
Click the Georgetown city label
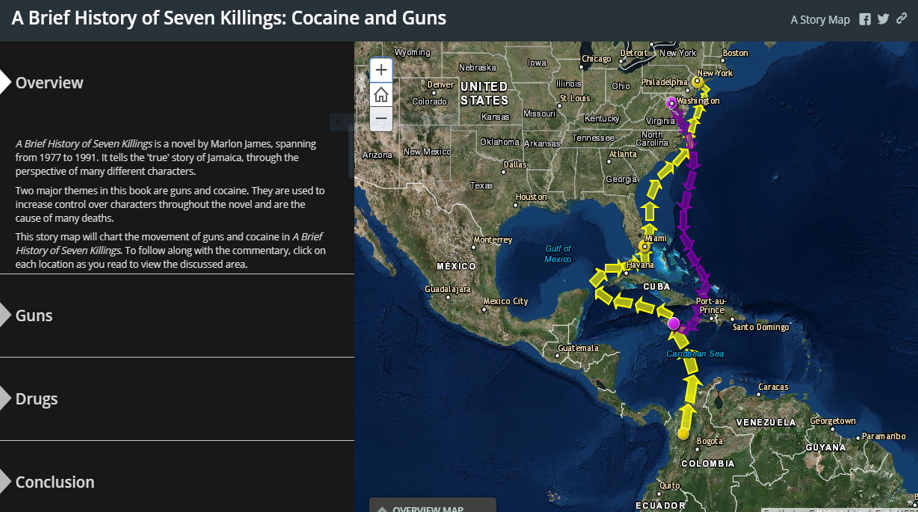(x=833, y=421)
